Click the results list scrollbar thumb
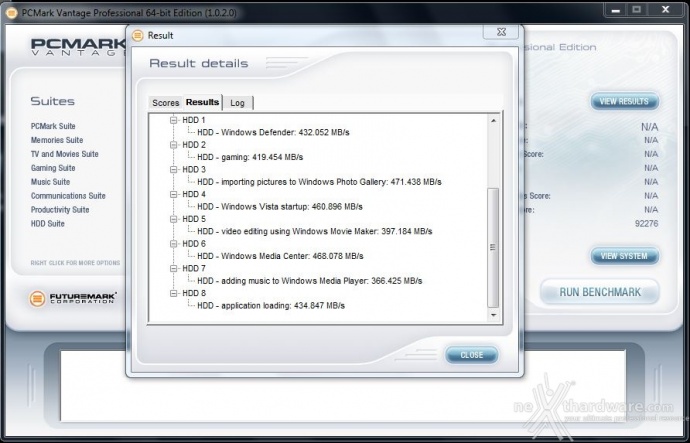This screenshot has height=443, width=690. point(493,248)
